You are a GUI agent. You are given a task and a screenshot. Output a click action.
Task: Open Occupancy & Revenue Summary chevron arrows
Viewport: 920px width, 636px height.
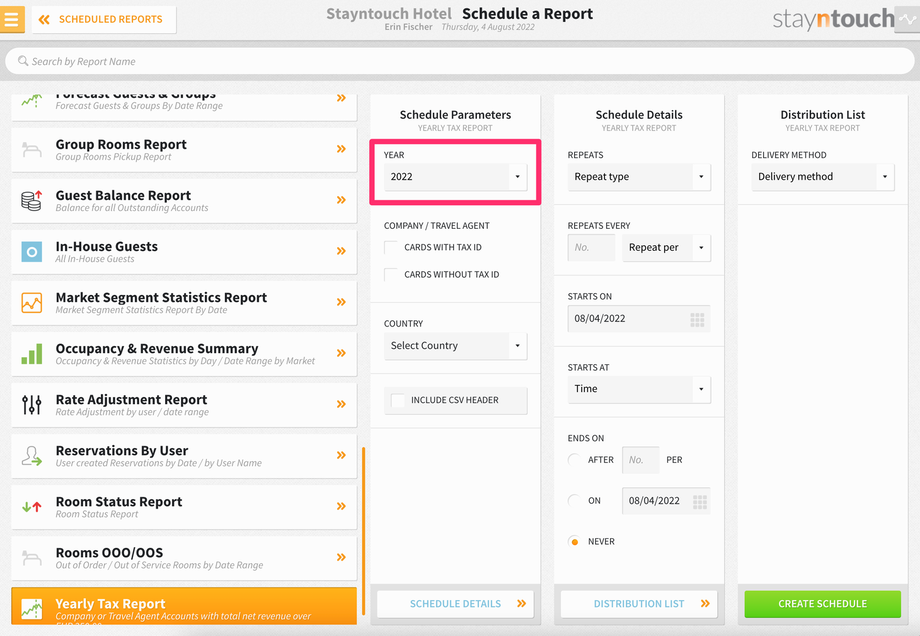click(341, 353)
